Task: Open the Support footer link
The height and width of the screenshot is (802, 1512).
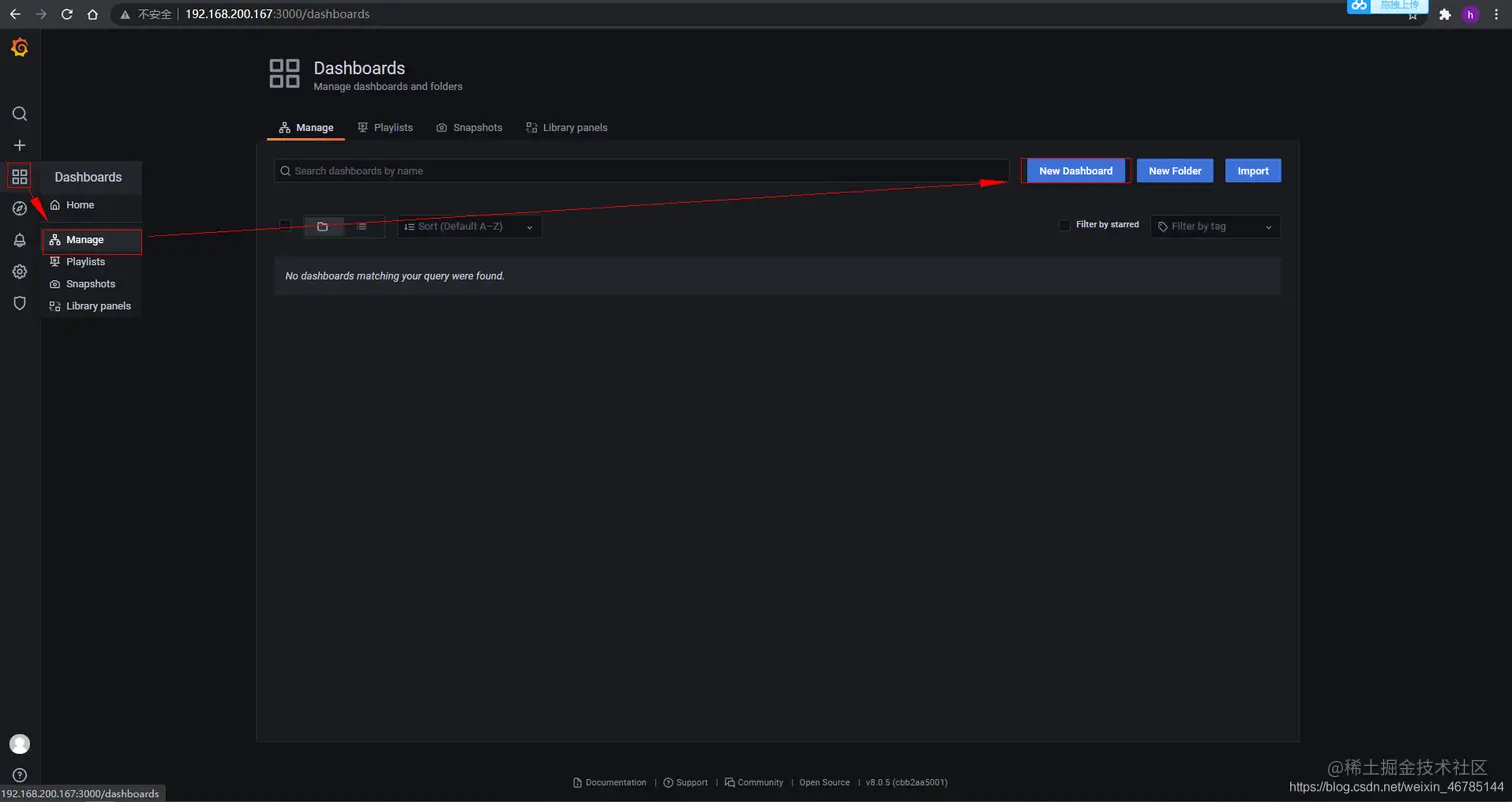Action: [x=686, y=783]
